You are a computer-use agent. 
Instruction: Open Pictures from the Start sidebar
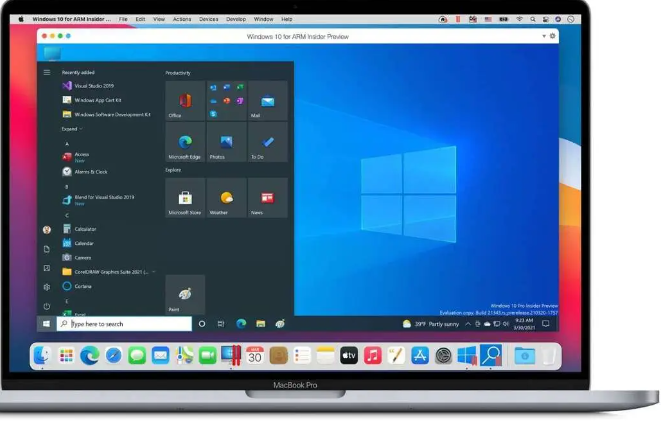click(x=47, y=268)
